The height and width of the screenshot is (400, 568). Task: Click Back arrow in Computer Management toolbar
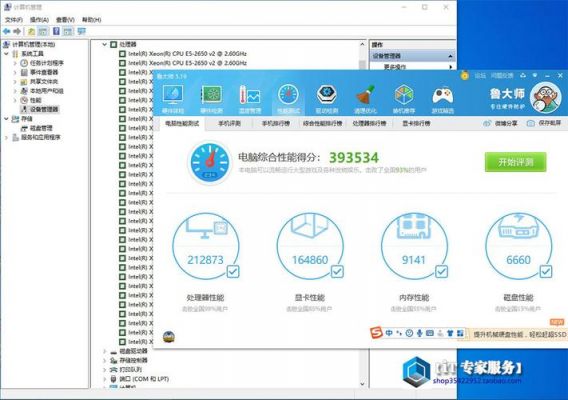7,32
